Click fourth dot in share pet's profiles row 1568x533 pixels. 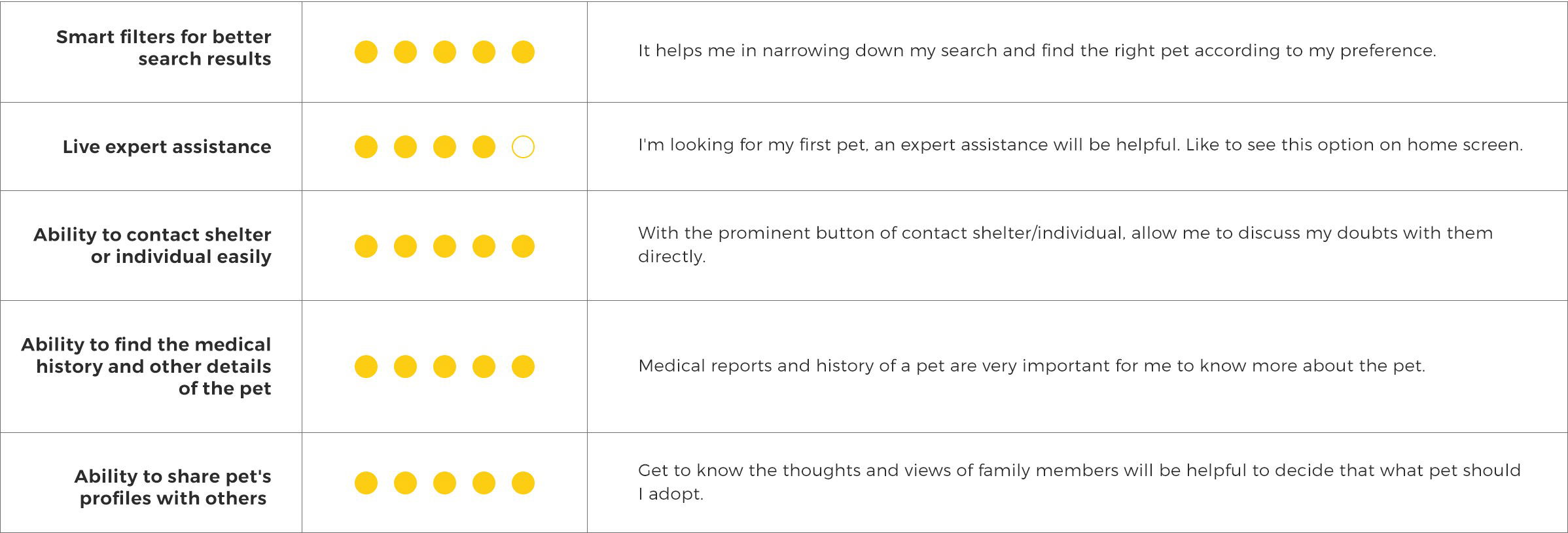pos(484,483)
